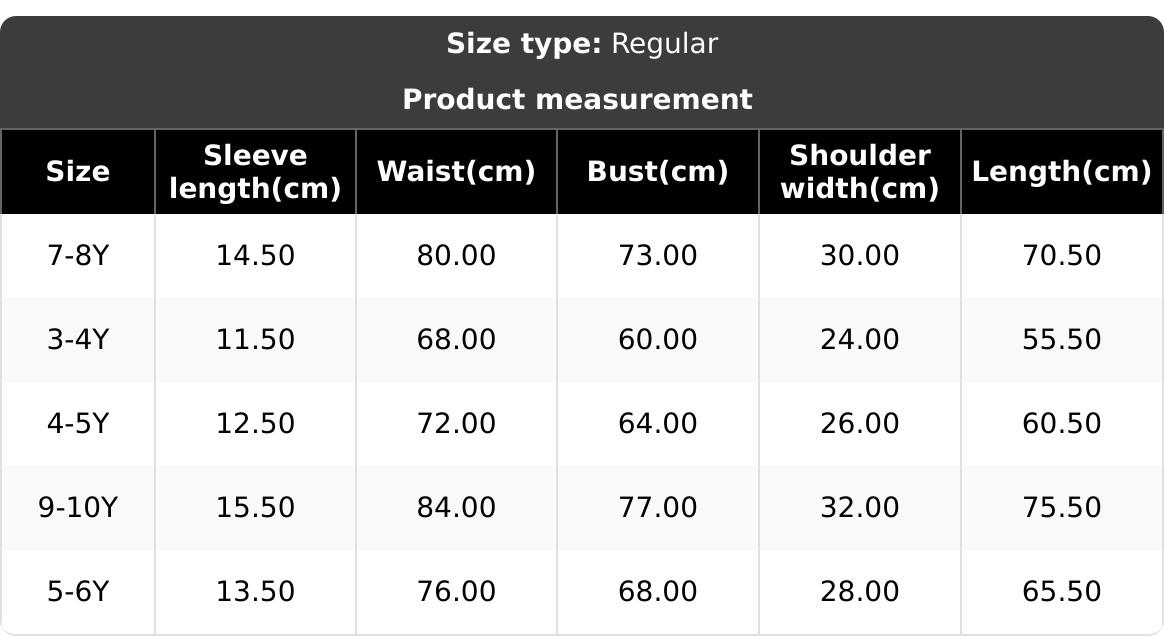
Task: Click the Waist(cm) column header
Action: click(456, 172)
